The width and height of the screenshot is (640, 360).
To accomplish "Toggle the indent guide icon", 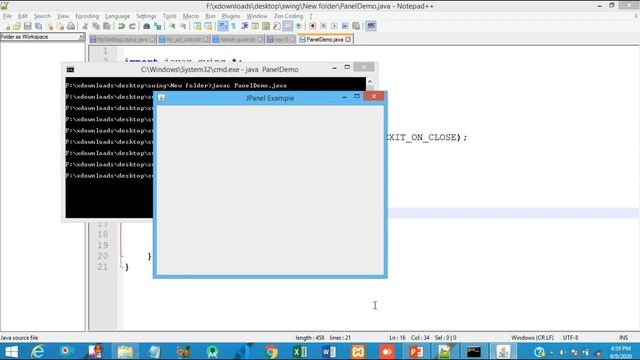I will pos(244,26).
